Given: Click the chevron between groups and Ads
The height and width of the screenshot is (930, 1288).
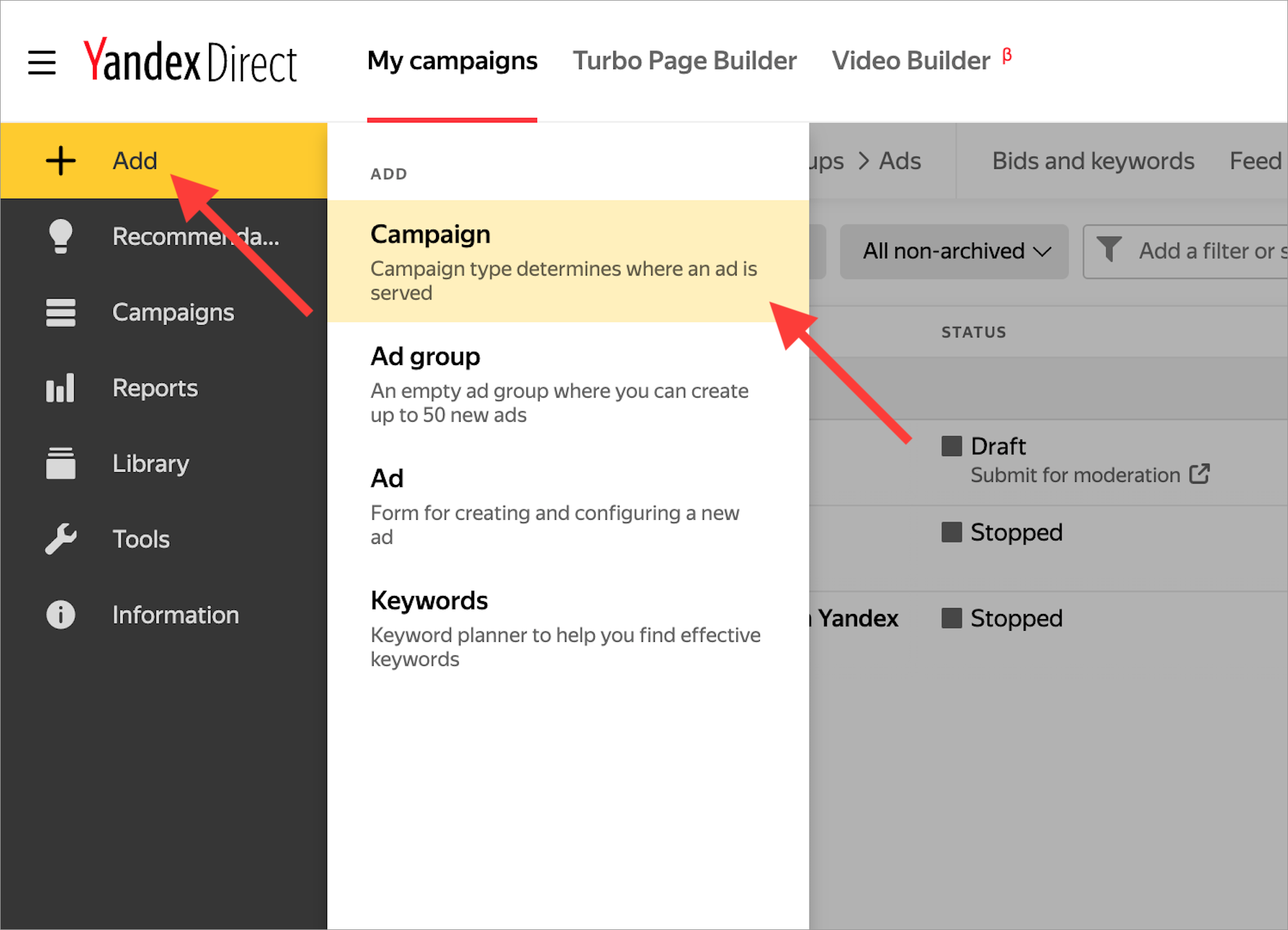Looking at the screenshot, I should [x=864, y=161].
